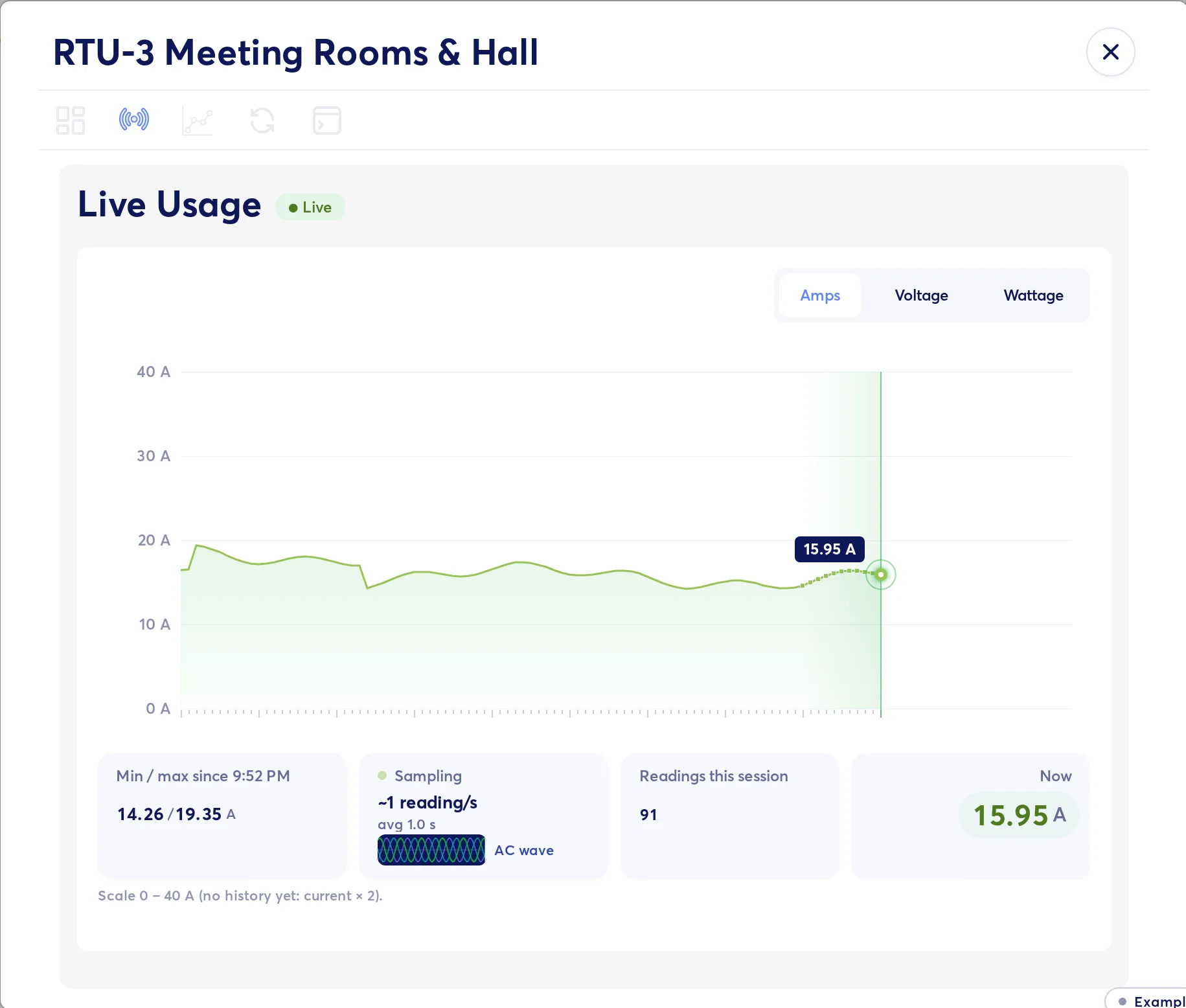Switch chart to Wattage tab
1186x1008 pixels.
coord(1033,295)
